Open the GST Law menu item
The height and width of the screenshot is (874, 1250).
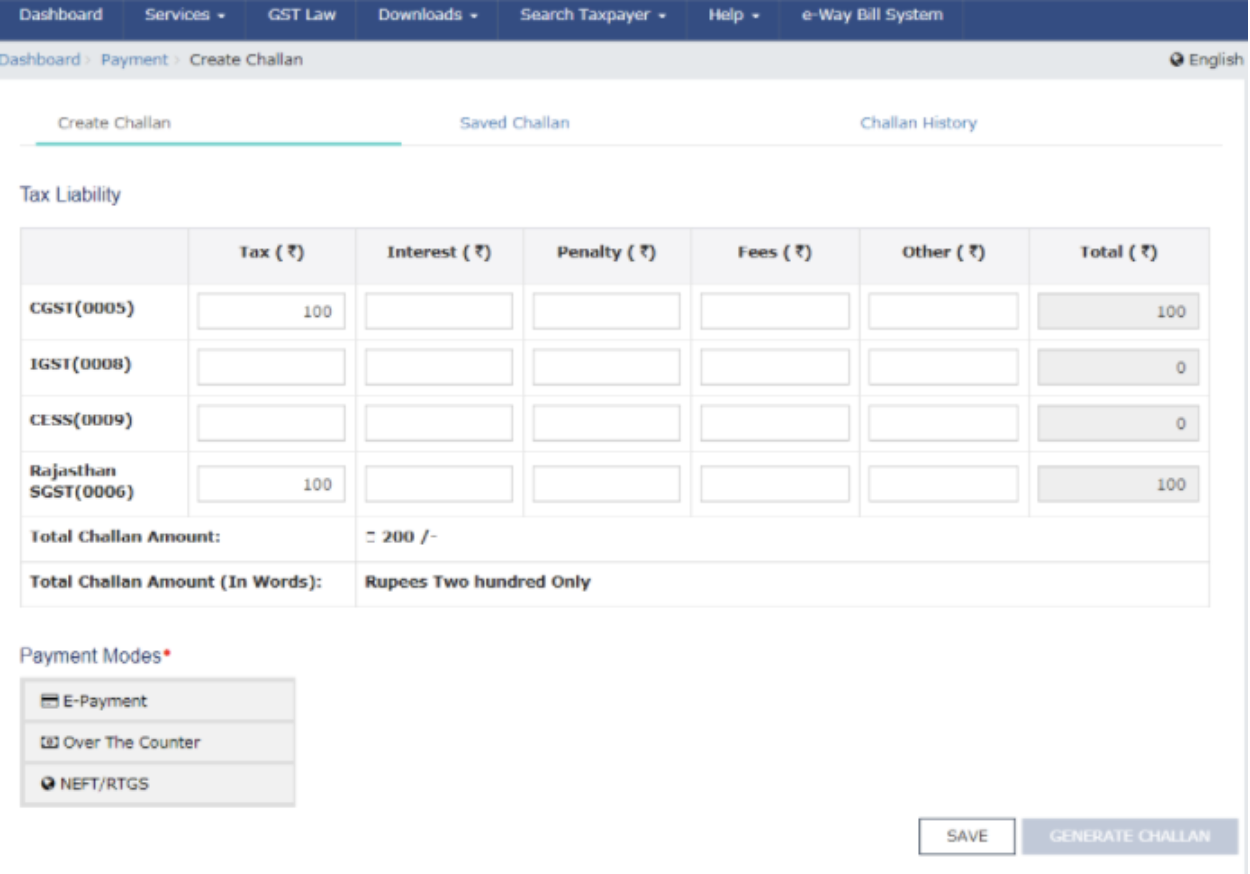point(301,15)
